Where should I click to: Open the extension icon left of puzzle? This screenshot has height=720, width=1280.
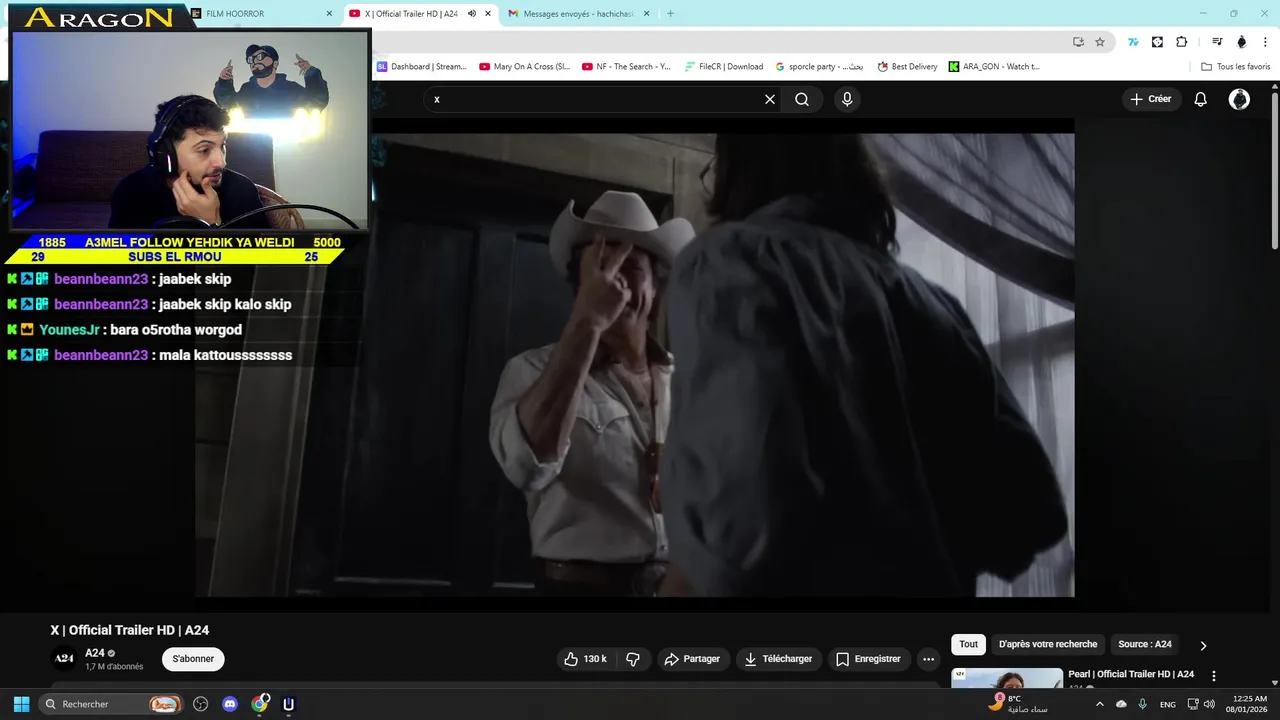point(1157,42)
